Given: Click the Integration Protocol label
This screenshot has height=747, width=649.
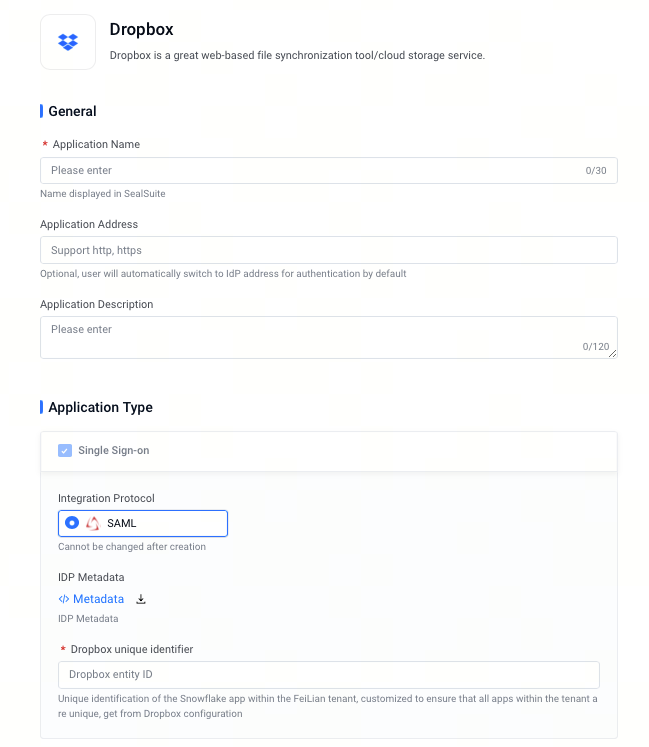Looking at the screenshot, I should click(106, 498).
